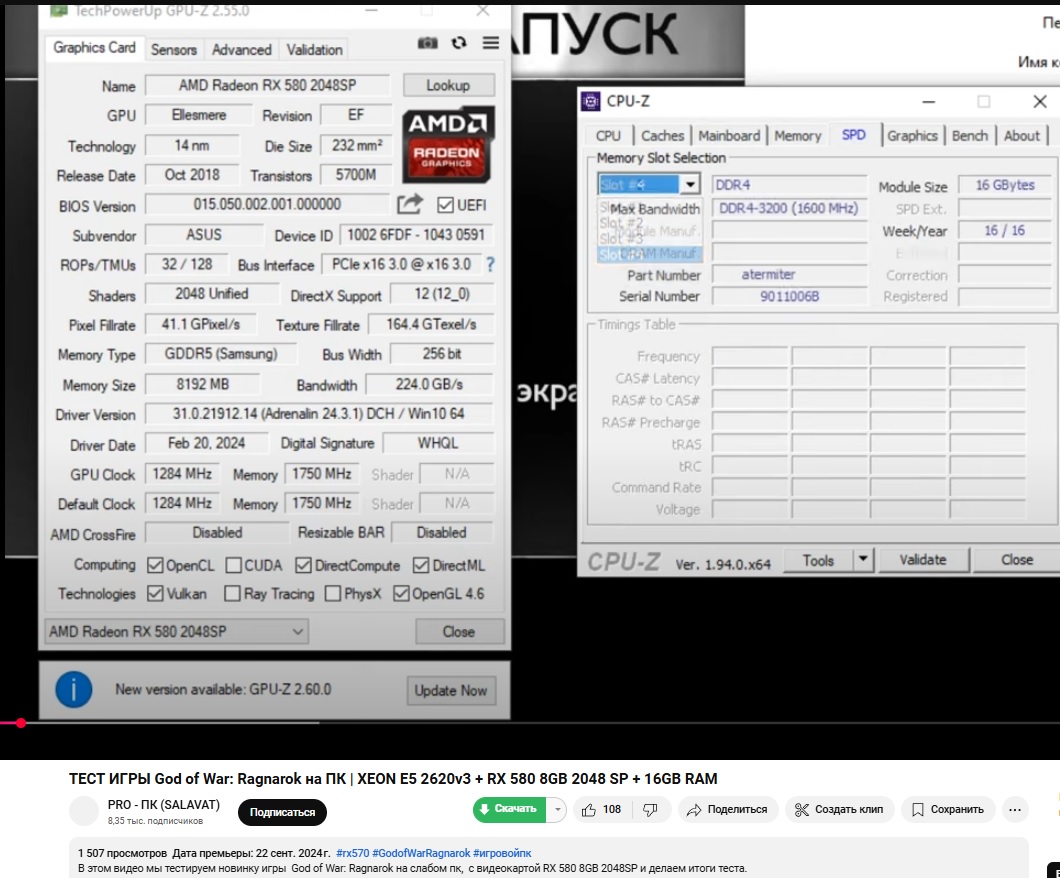The height and width of the screenshot is (878, 1060).
Task: Click the Lookup button in GPU-Z
Action: (449, 85)
